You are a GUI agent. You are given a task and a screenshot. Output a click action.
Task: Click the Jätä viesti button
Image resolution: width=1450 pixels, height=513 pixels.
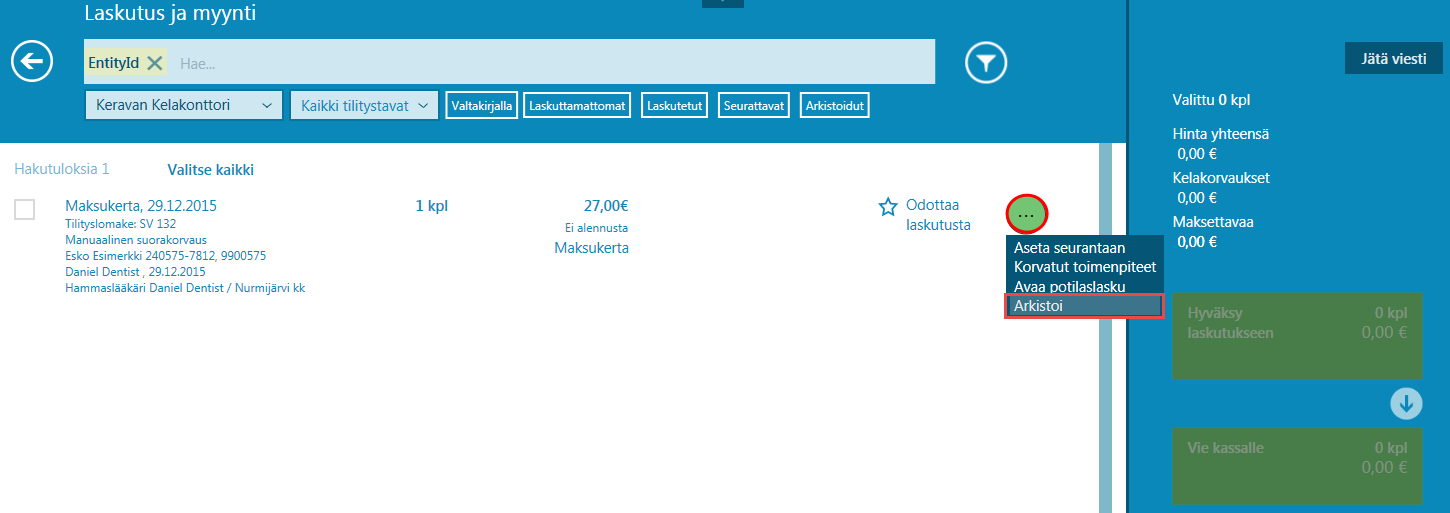(x=1393, y=58)
